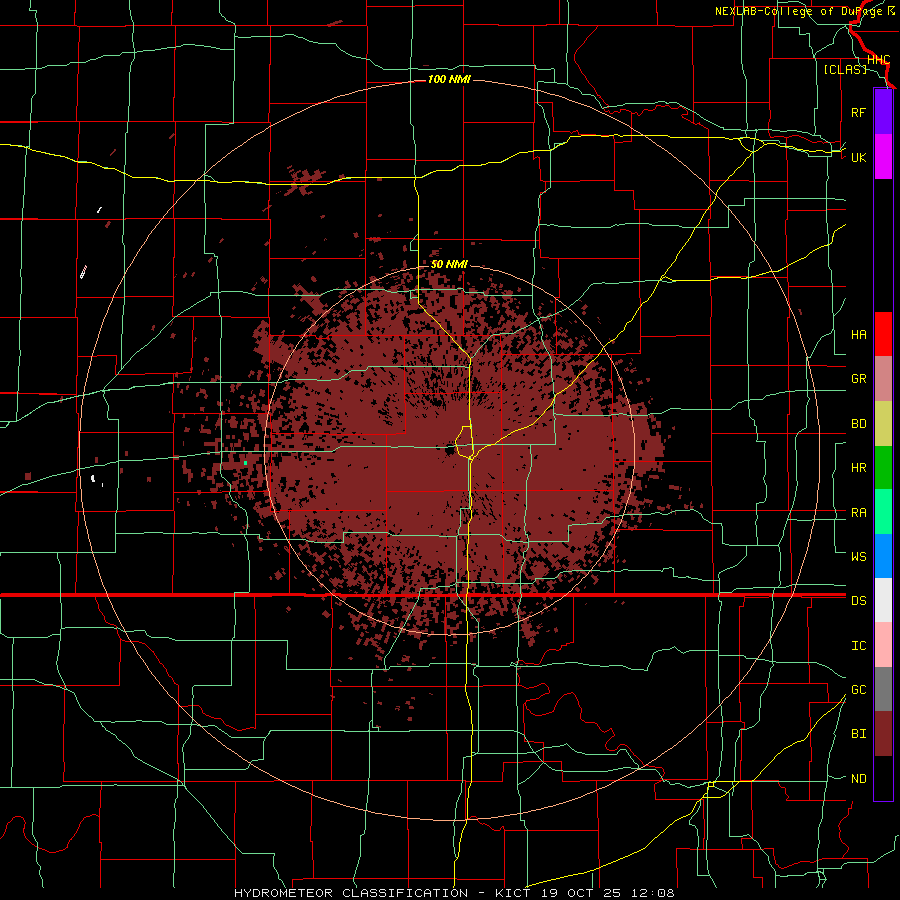900x900 pixels.
Task: Click the DS white legend swatch
Action: tap(883, 600)
